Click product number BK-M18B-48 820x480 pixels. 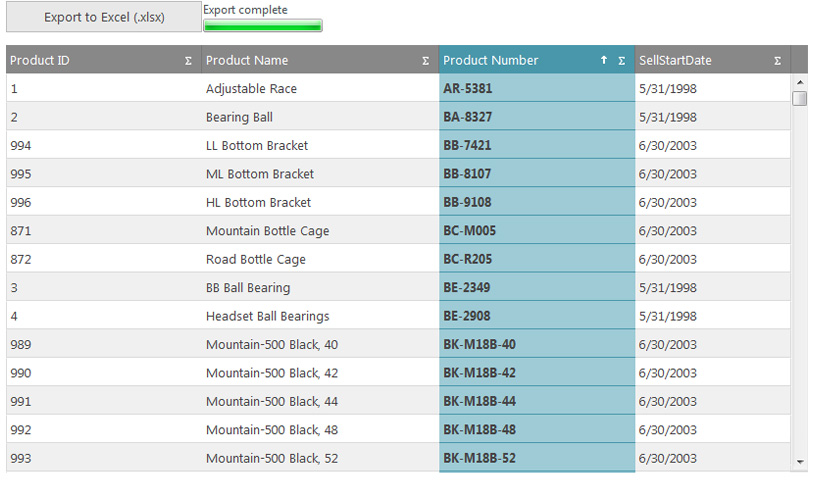[537, 429]
